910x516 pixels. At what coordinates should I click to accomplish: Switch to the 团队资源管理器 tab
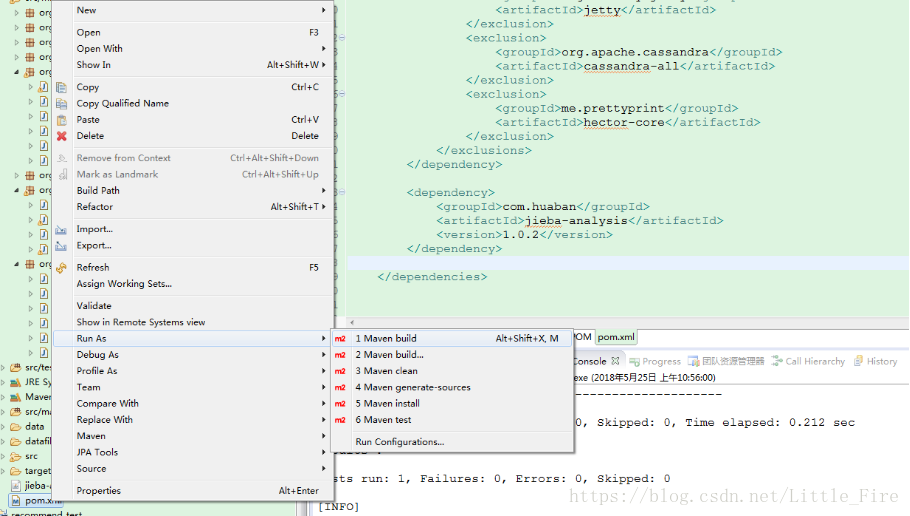coord(726,361)
